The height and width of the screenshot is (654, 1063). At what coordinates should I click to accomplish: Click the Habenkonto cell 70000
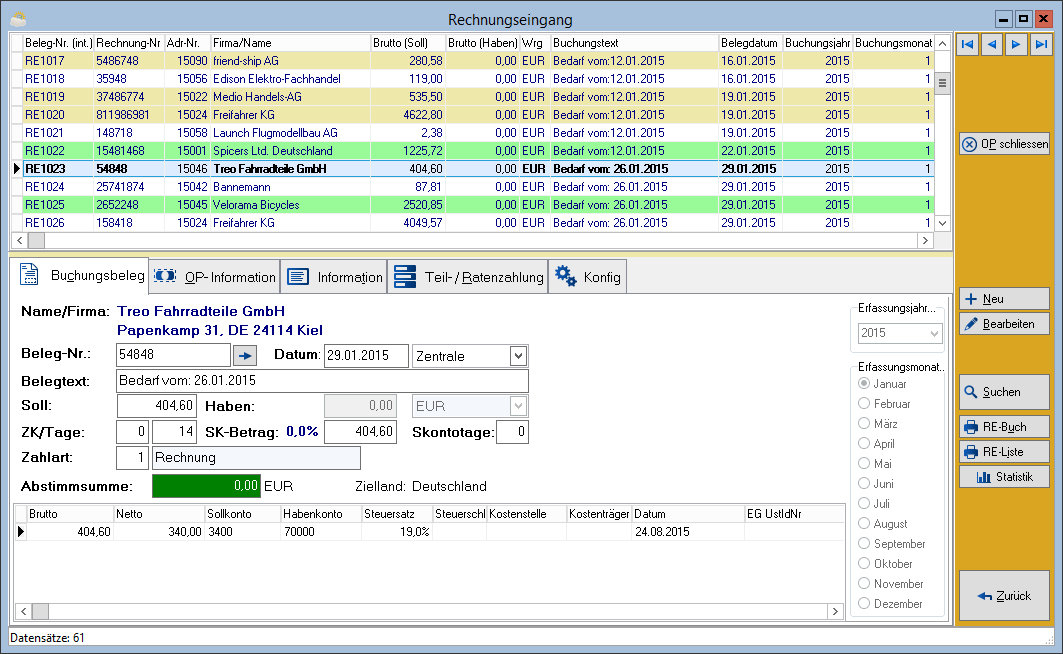tap(321, 532)
